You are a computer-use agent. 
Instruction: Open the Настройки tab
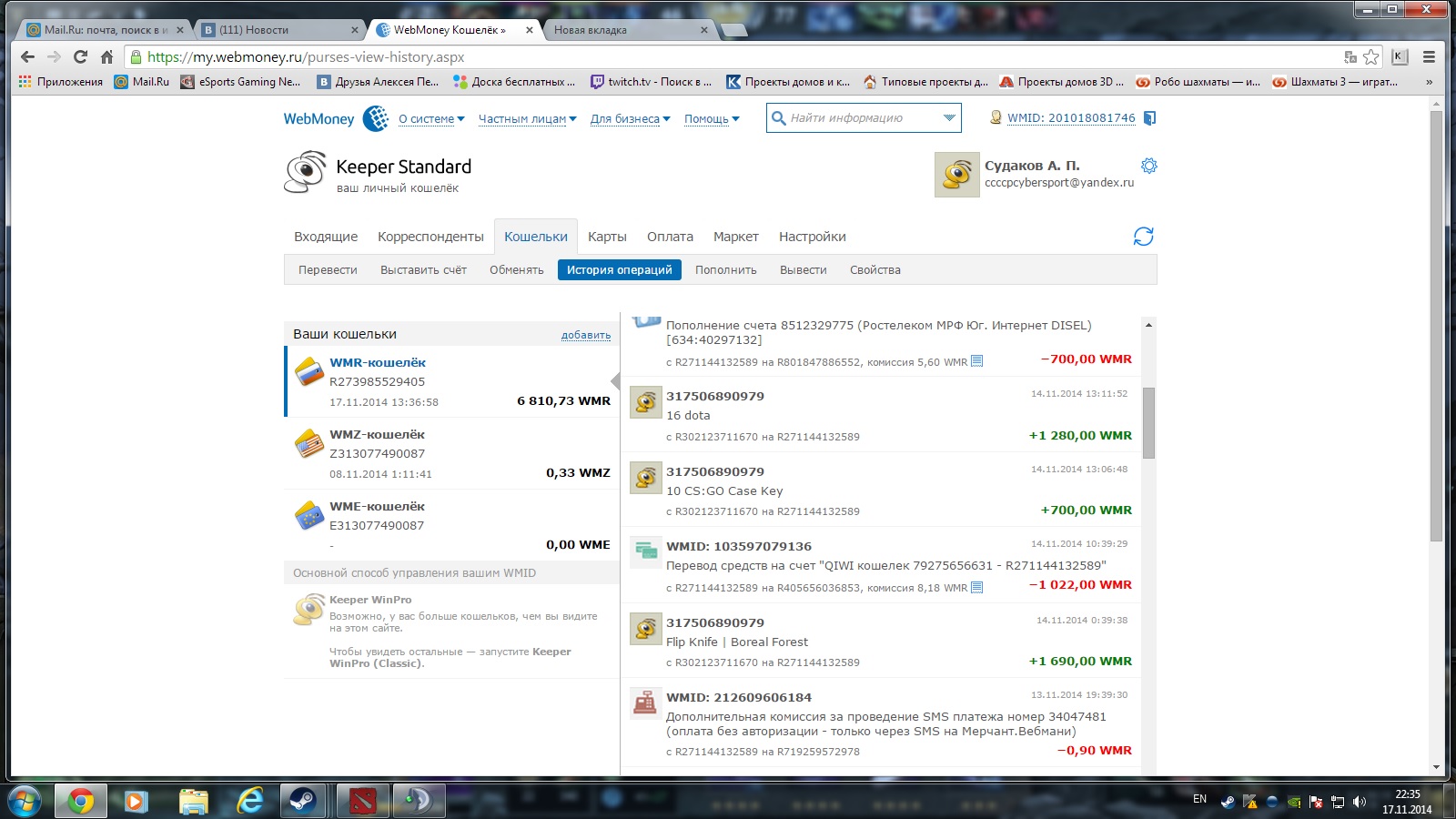point(813,237)
